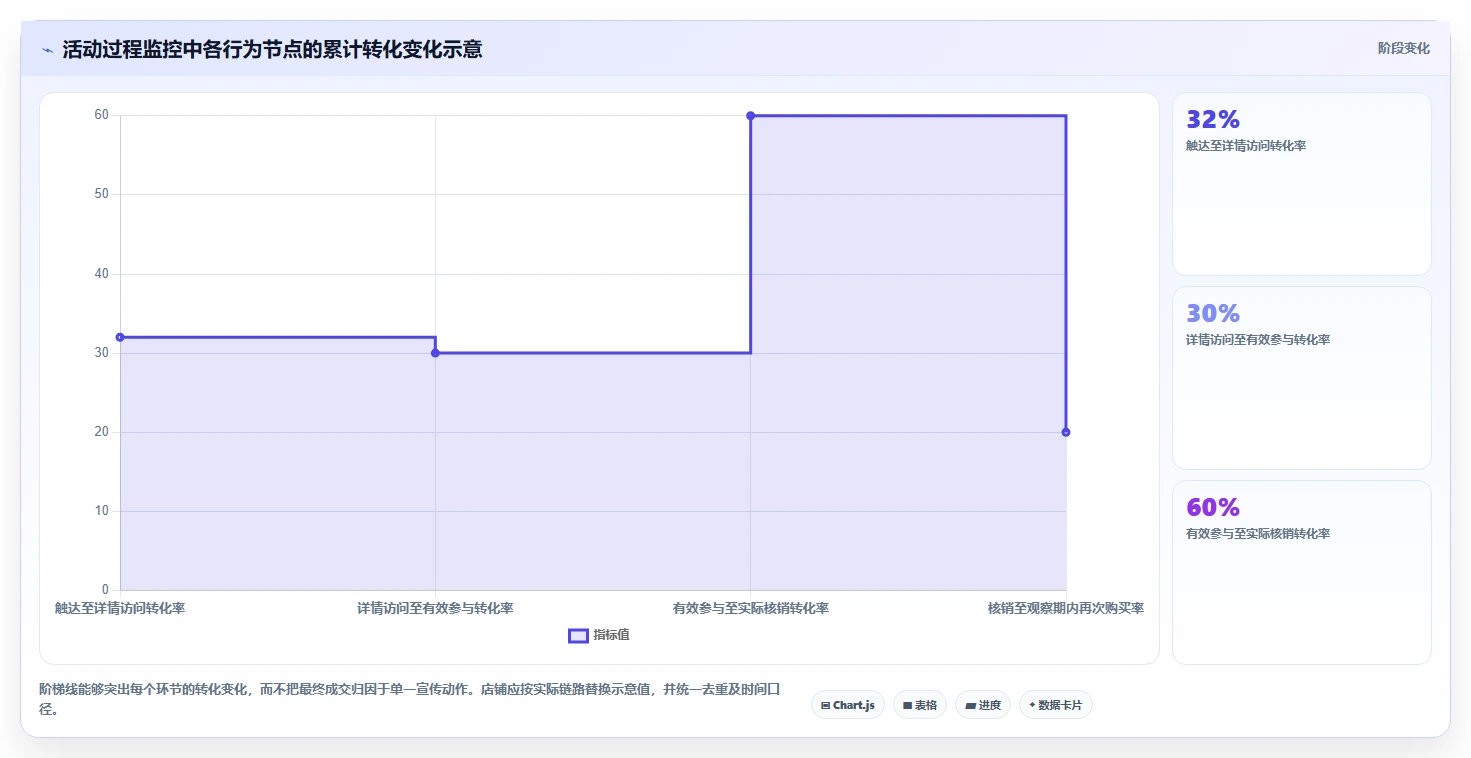Click the 数据卡片 chip
This screenshot has height=758, width=1471.
point(1055,705)
